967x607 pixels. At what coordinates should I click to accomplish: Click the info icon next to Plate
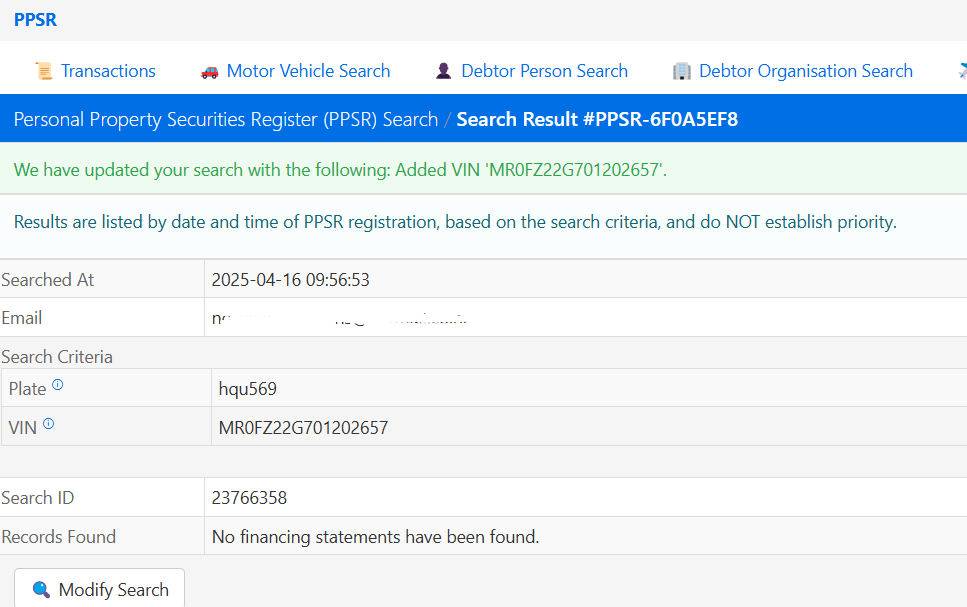pos(57,385)
